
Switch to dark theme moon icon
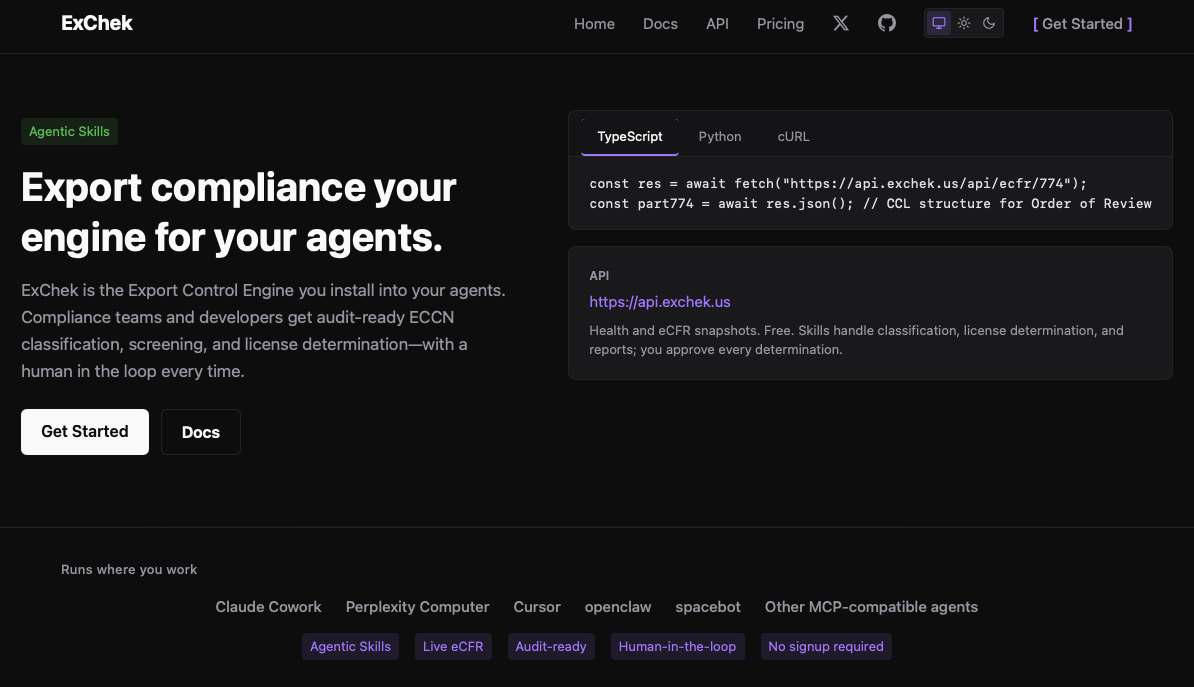pyautogui.click(x=989, y=23)
